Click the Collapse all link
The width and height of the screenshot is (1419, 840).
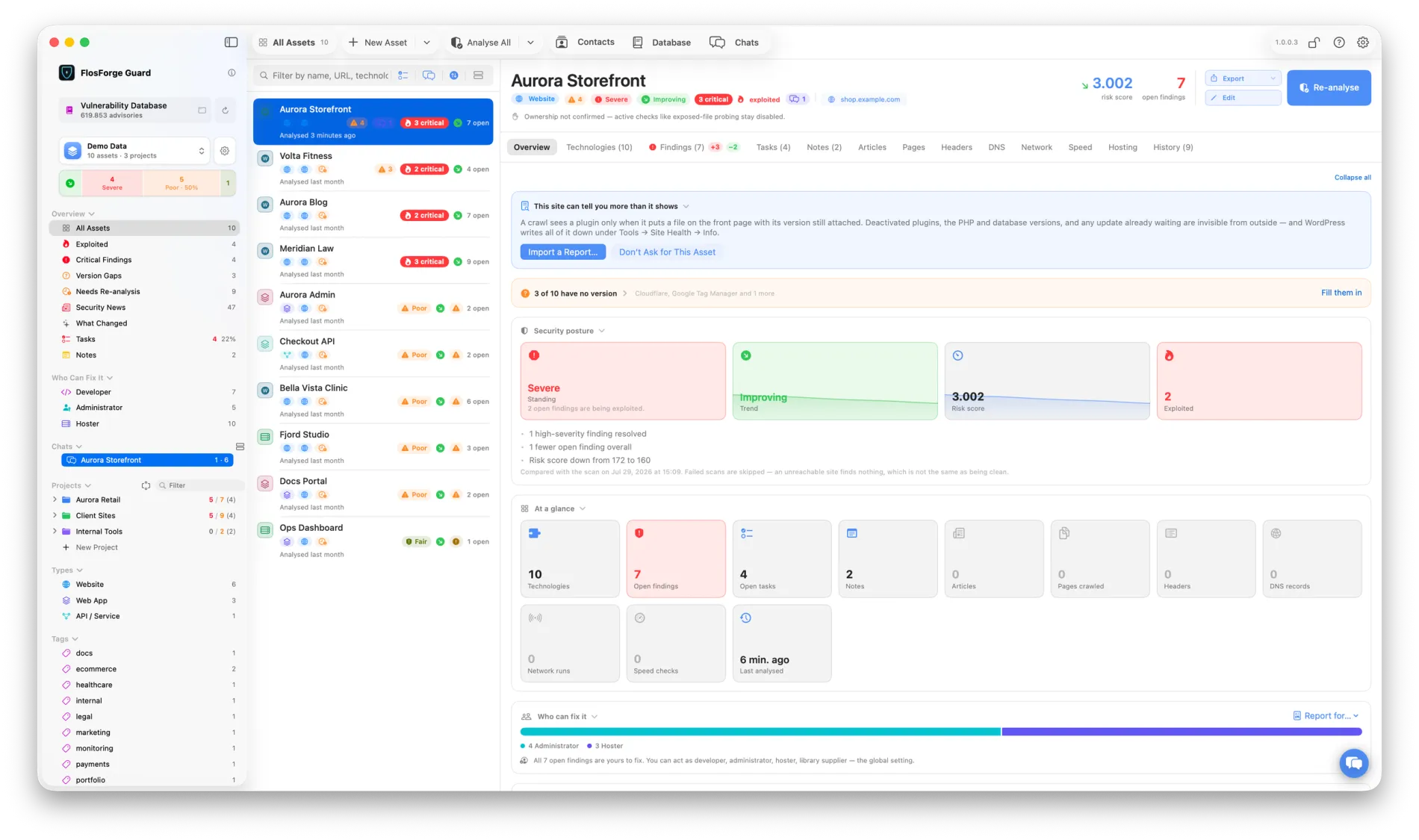click(1352, 178)
